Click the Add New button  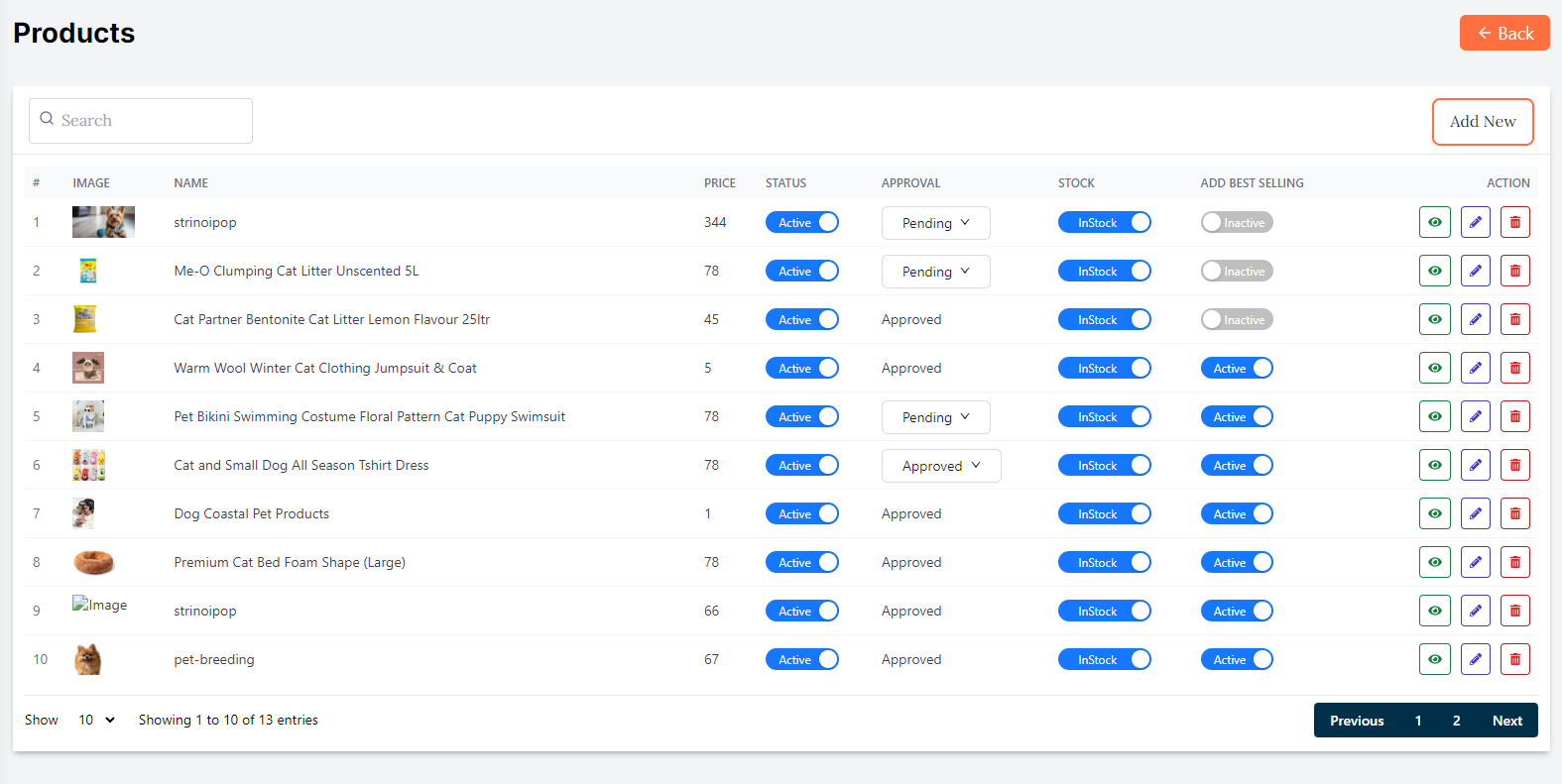tap(1482, 121)
